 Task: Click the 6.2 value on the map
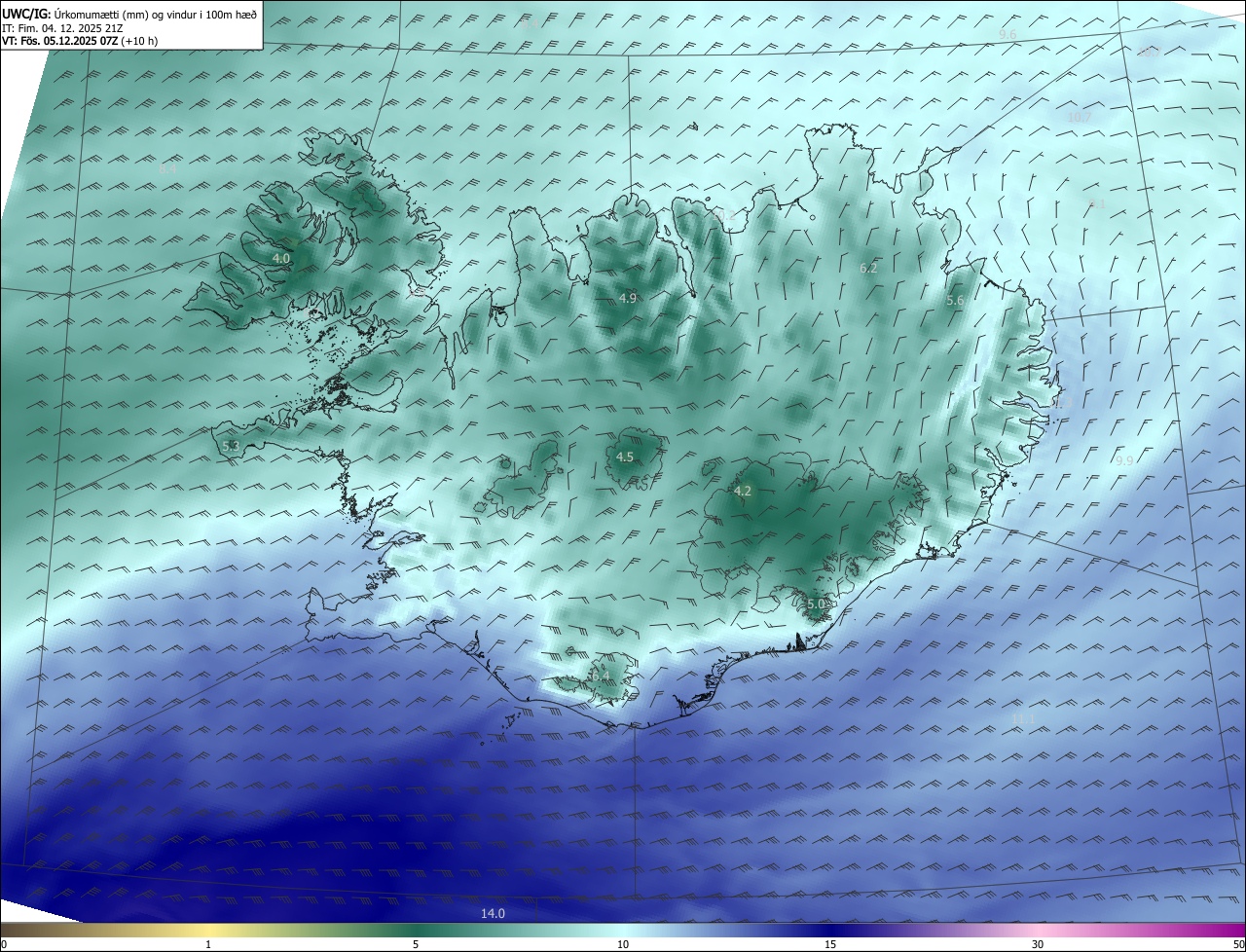pos(868,268)
